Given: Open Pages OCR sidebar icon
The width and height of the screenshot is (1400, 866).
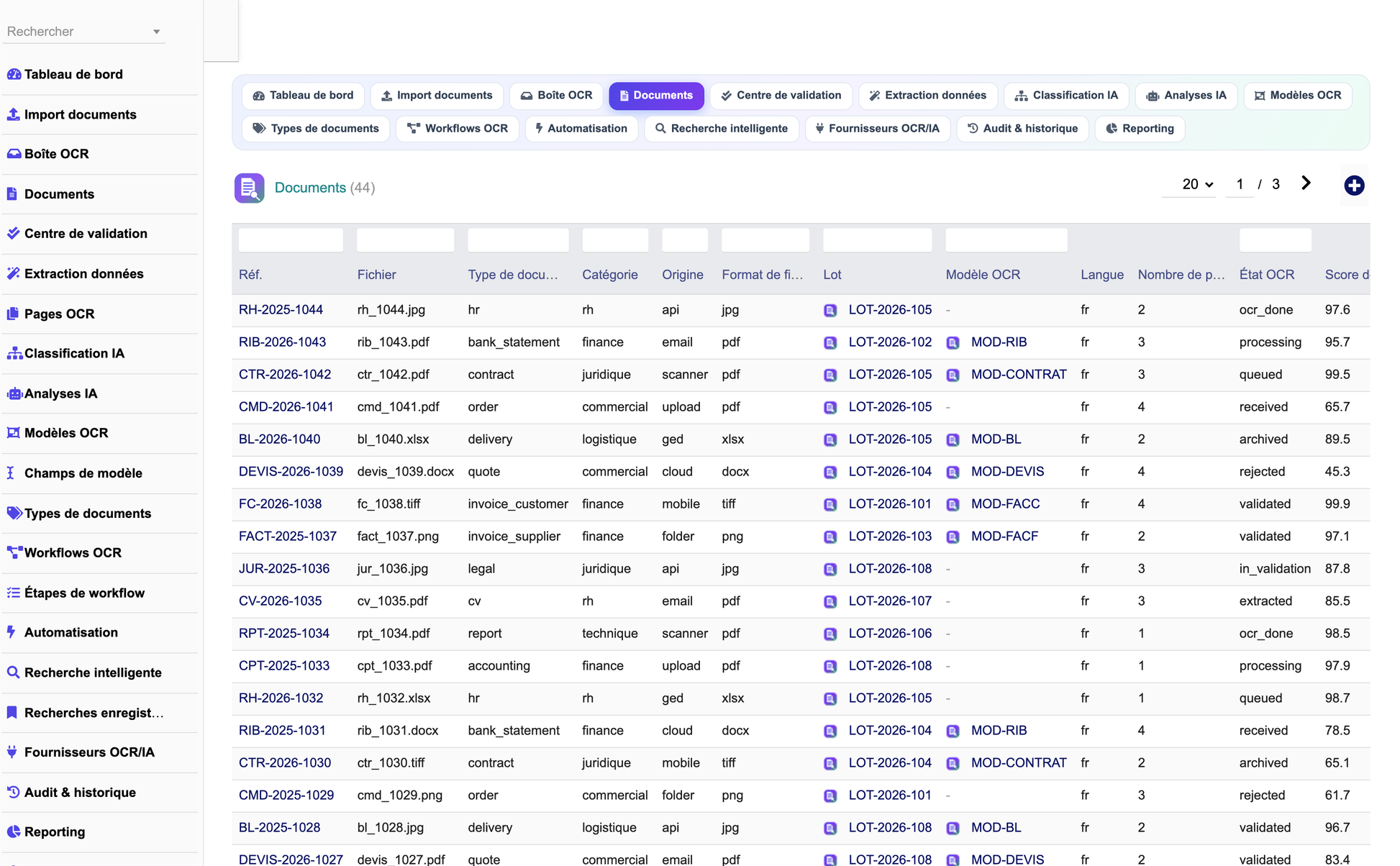Looking at the screenshot, I should (x=13, y=314).
